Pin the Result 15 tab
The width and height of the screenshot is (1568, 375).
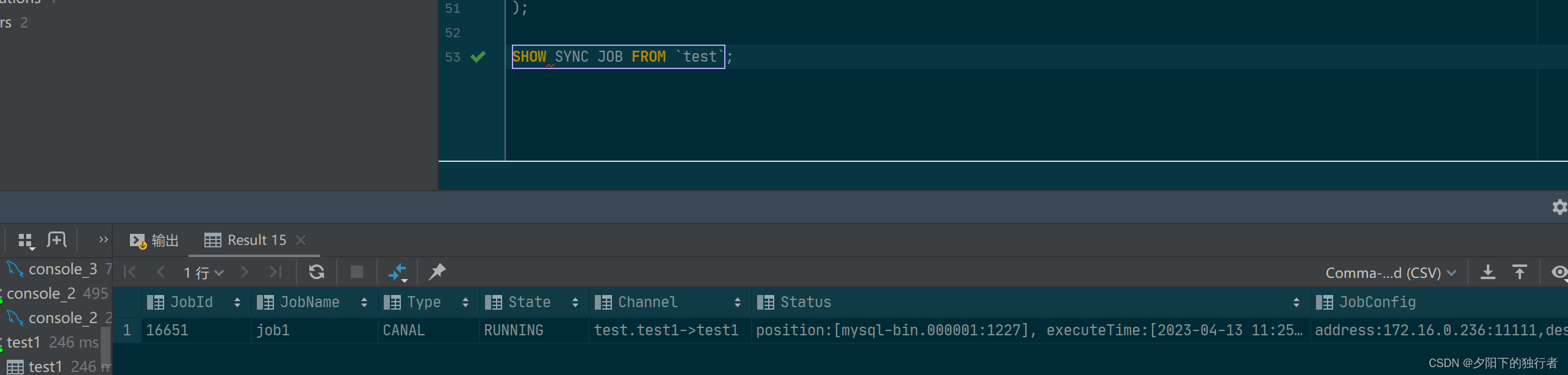coord(437,272)
